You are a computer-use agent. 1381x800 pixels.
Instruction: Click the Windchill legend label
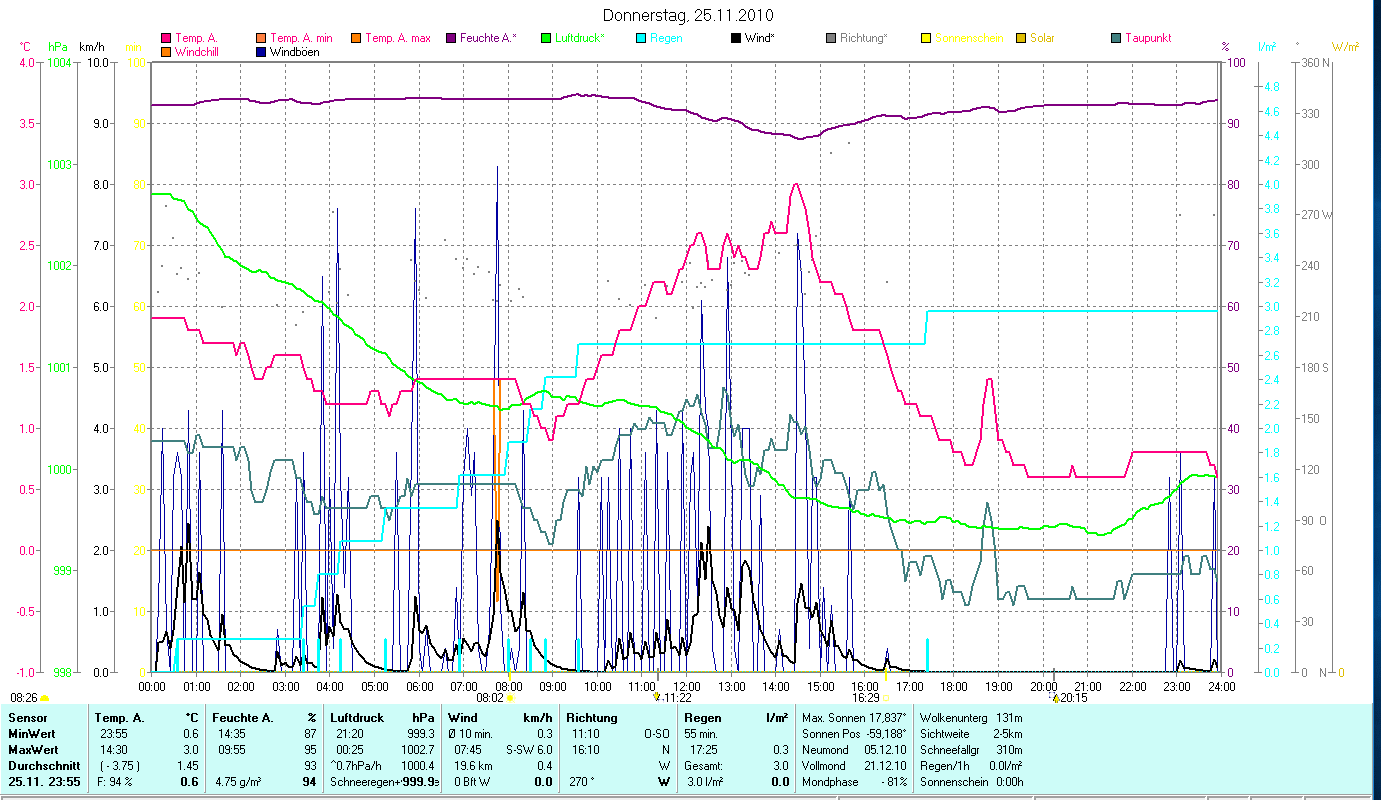click(x=197, y=52)
